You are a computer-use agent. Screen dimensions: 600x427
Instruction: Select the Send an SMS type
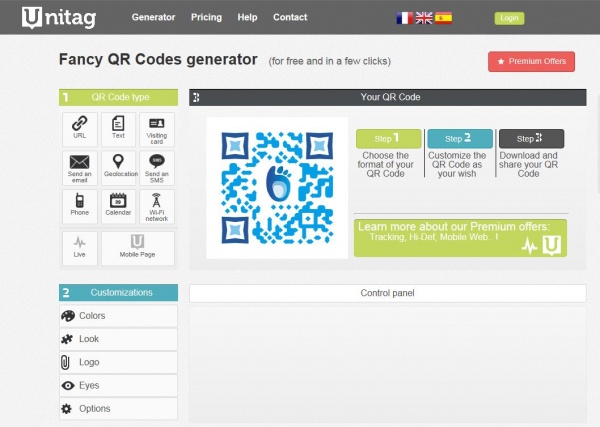[157, 168]
